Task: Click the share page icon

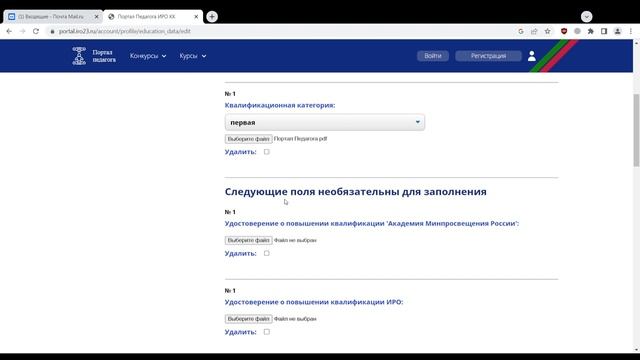Action: tap(534, 31)
